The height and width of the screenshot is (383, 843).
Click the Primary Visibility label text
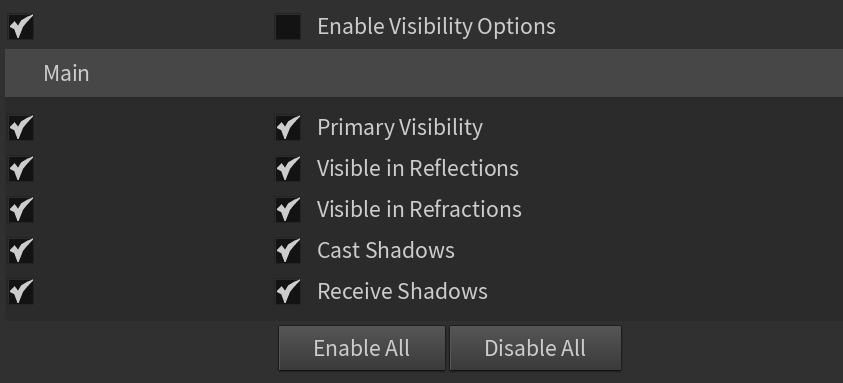(400, 127)
